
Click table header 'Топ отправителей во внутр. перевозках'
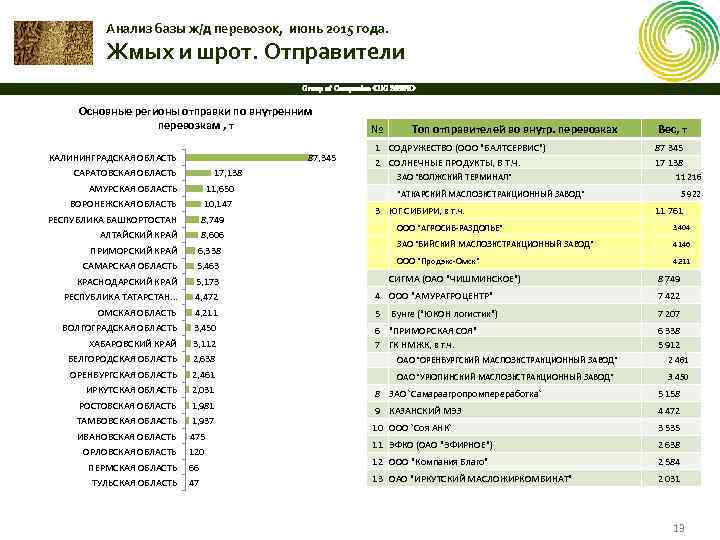[514, 129]
